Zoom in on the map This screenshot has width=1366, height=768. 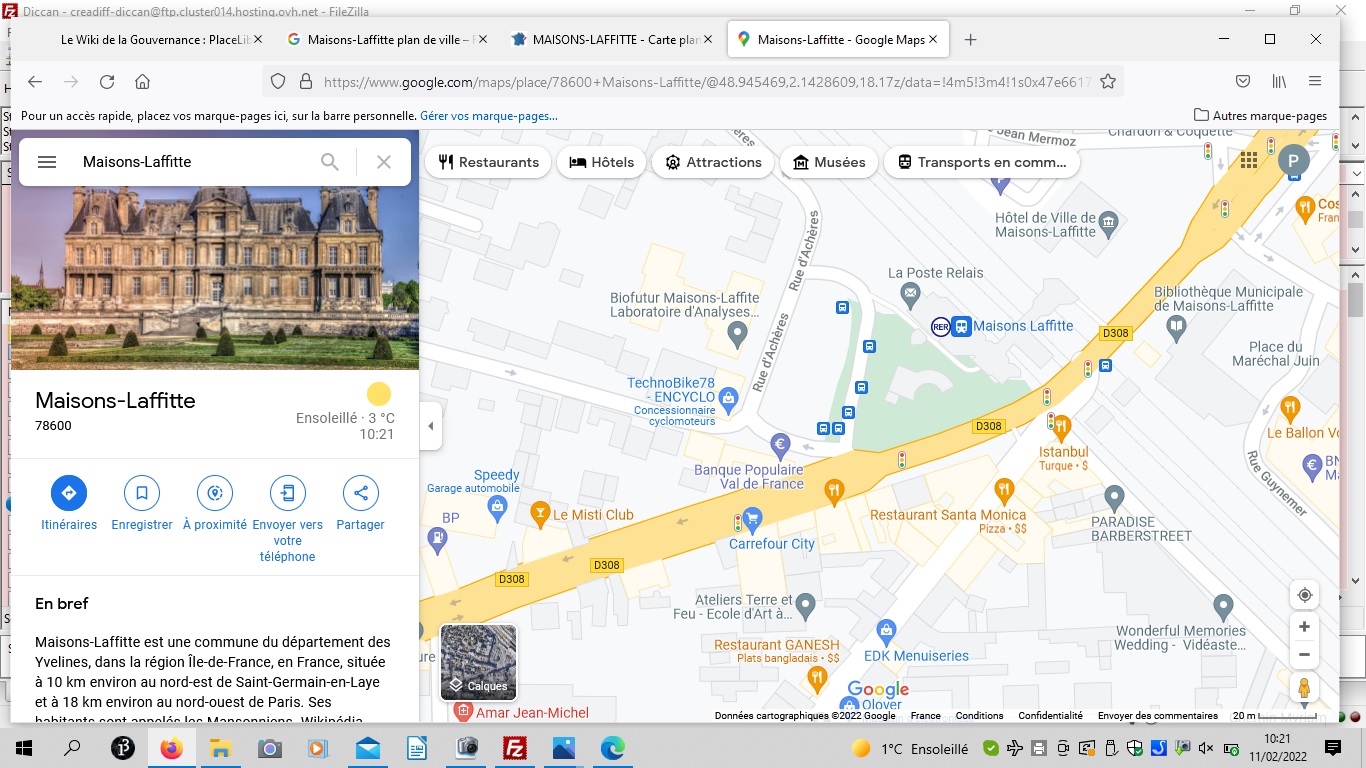pos(1304,627)
